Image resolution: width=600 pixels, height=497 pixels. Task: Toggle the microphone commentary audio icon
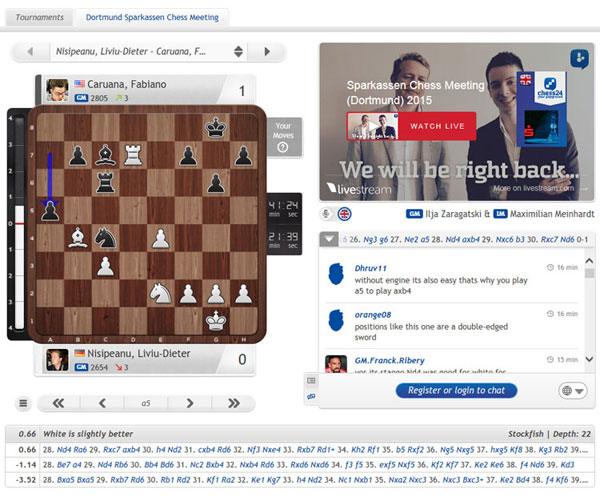326,214
